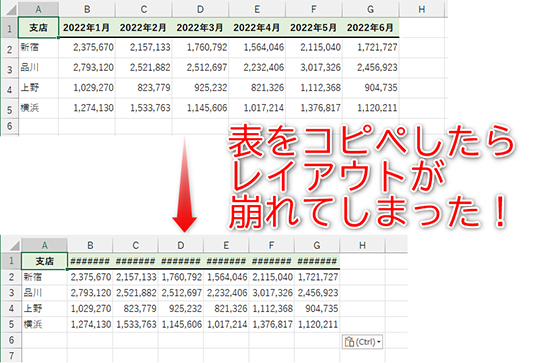Click the Select All corner of lower sheet
The width and height of the screenshot is (540, 363).
point(11,245)
